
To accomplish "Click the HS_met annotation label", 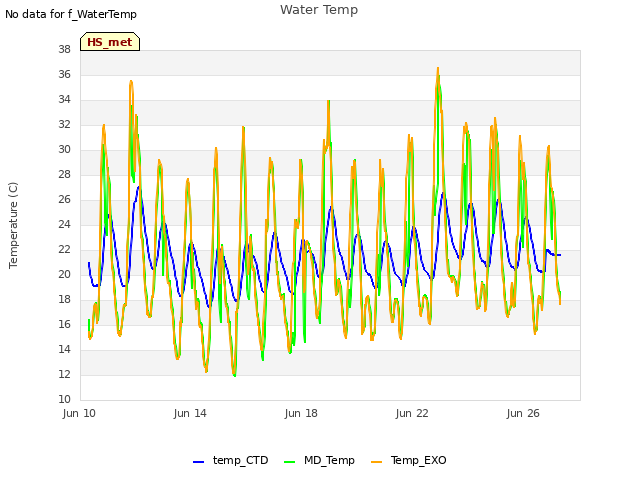I will (x=110, y=42).
